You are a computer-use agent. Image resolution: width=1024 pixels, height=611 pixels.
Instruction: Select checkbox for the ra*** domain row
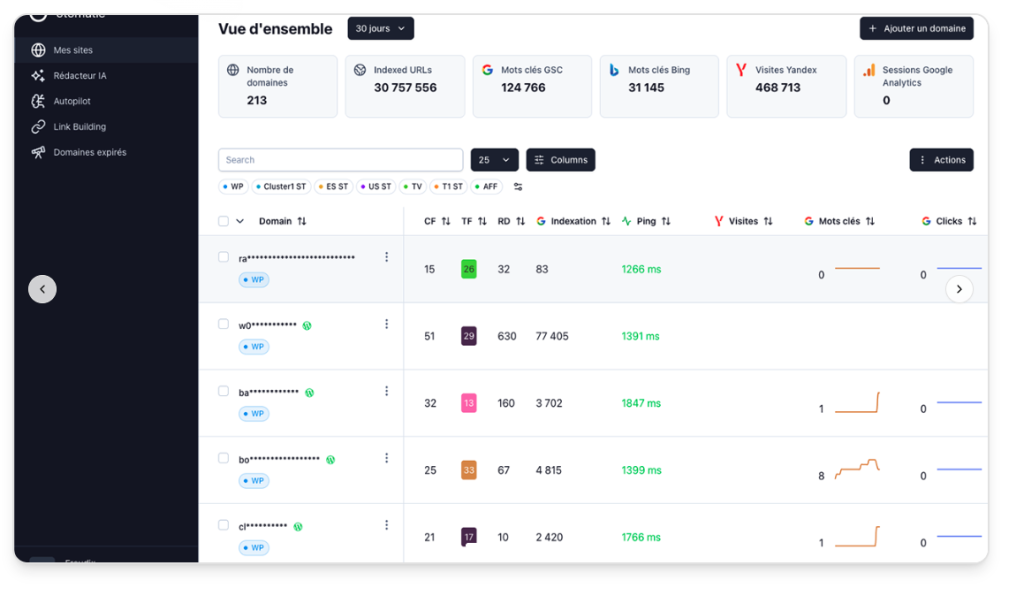[223, 257]
